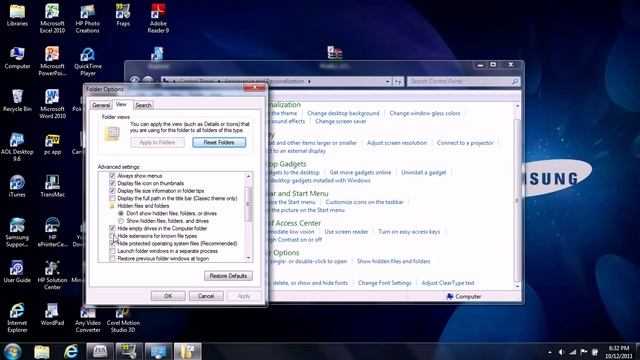Switch to the Search tab

(143, 105)
